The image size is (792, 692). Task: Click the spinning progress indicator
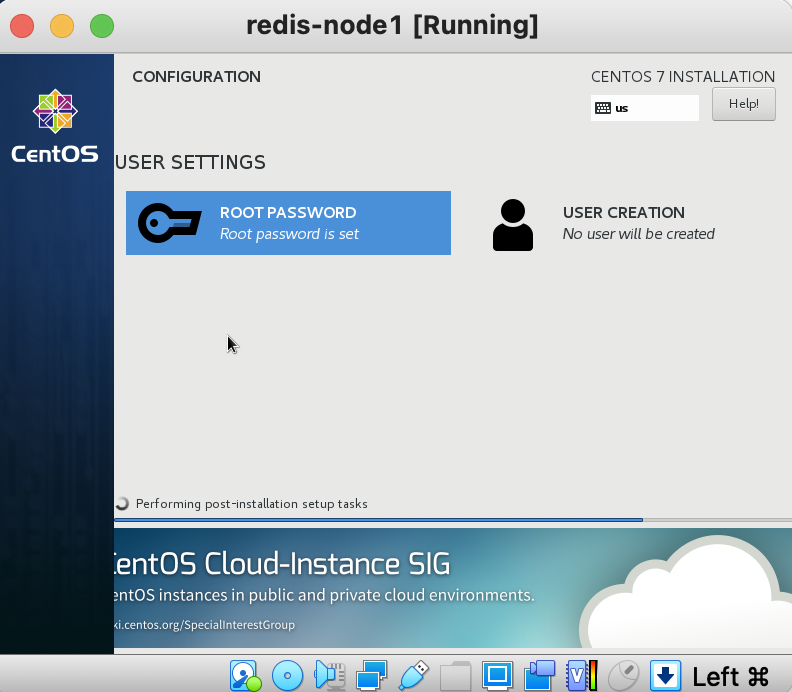[122, 504]
